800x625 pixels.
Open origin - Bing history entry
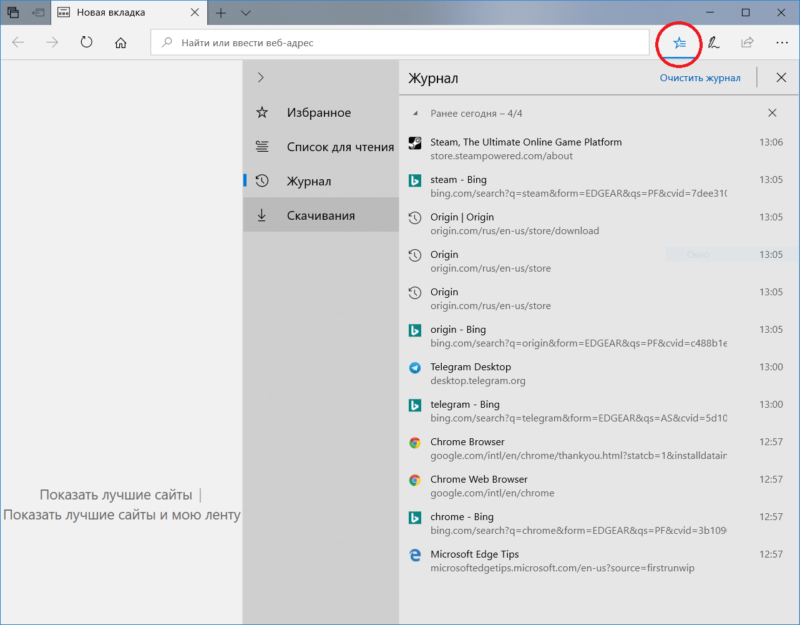[x=598, y=336]
